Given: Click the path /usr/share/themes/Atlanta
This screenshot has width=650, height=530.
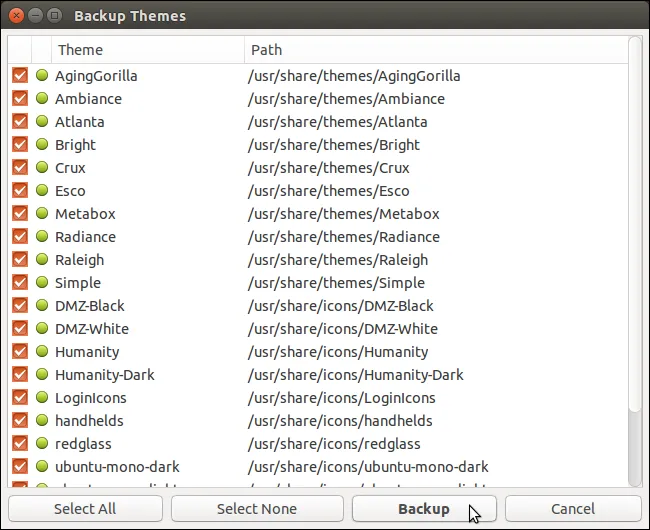Looking at the screenshot, I should 337,122.
